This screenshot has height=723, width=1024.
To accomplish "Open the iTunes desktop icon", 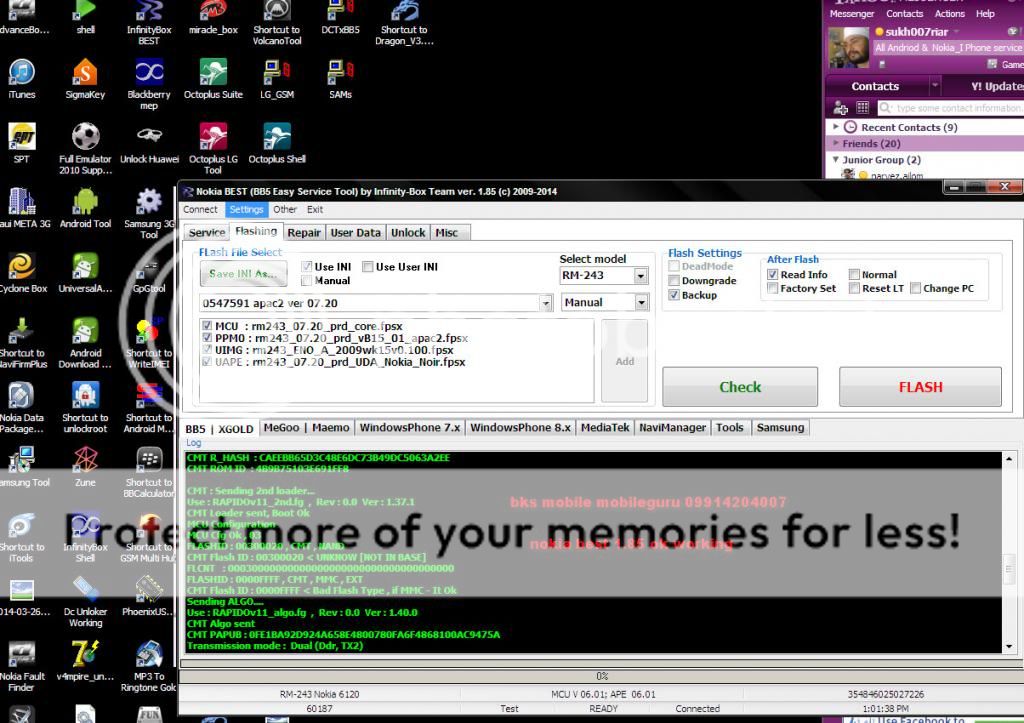I will click(22, 78).
